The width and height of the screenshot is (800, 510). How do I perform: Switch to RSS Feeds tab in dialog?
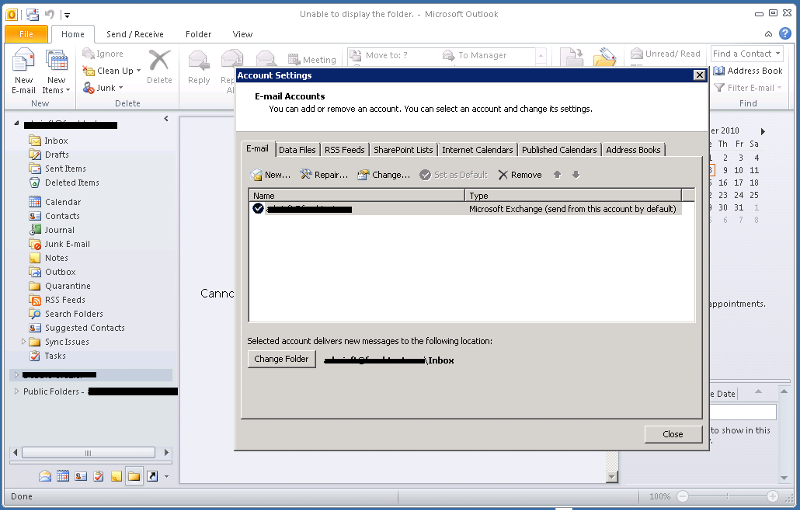[344, 150]
